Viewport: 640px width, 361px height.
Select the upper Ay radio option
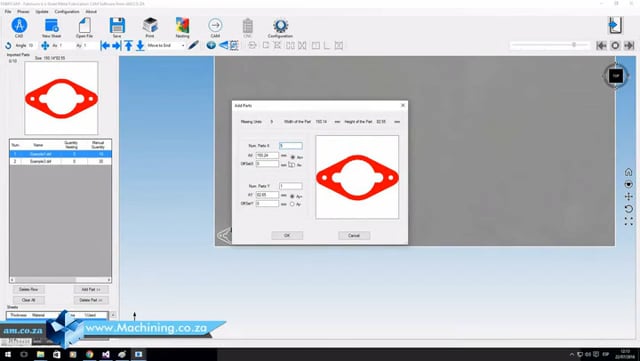pyautogui.click(x=292, y=196)
